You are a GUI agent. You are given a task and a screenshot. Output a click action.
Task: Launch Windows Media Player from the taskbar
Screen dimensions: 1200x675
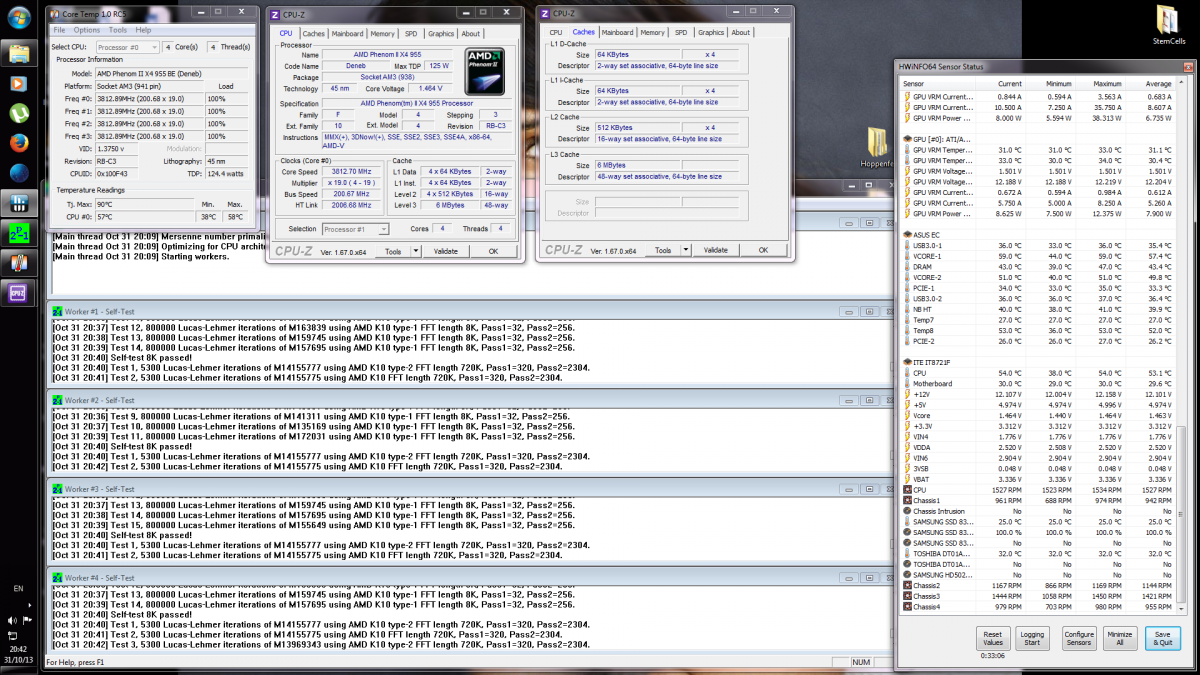click(18, 83)
